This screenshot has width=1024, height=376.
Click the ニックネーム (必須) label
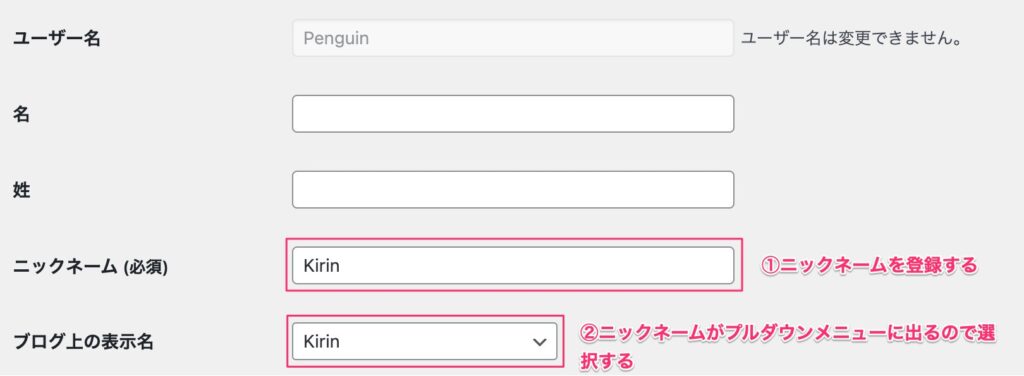[x=90, y=266]
